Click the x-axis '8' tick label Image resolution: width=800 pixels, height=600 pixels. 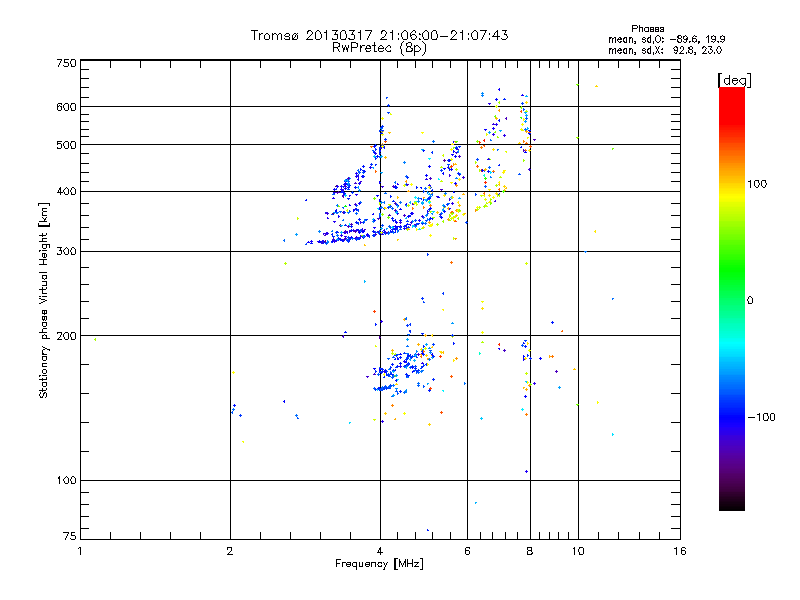tap(530, 551)
